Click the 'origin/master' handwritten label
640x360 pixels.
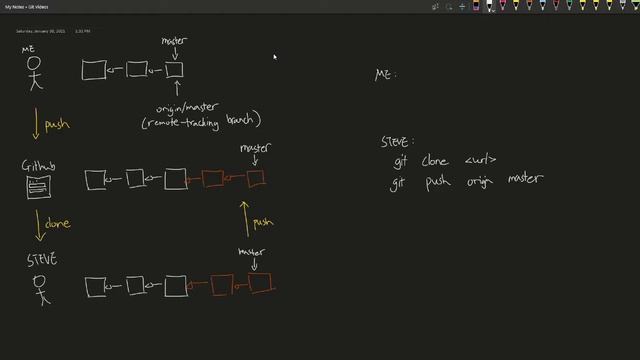[187, 108]
